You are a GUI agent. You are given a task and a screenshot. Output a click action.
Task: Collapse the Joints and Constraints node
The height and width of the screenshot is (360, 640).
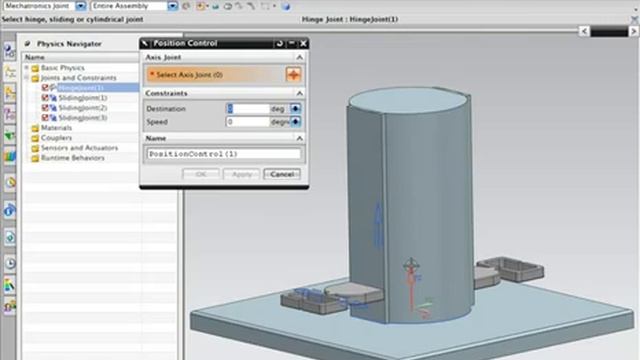[27, 78]
